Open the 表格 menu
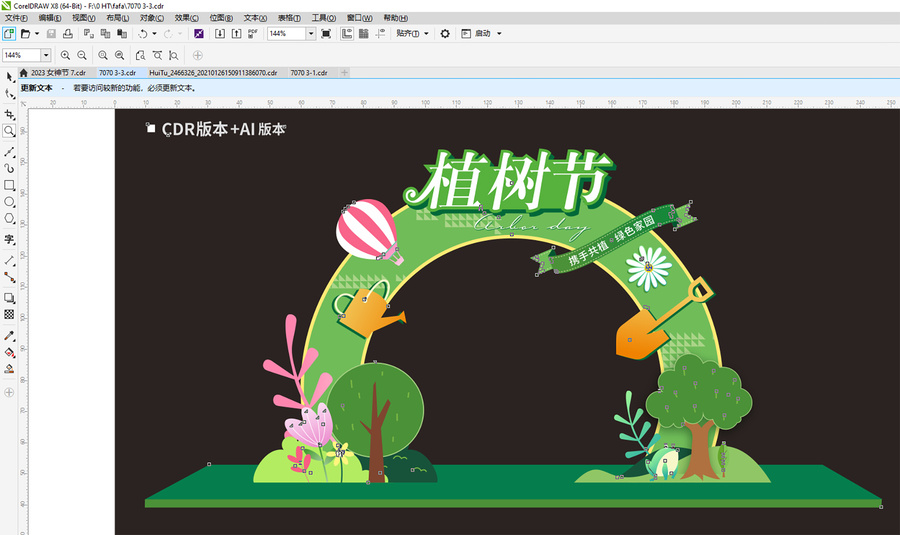The width and height of the screenshot is (900, 535). tap(289, 18)
